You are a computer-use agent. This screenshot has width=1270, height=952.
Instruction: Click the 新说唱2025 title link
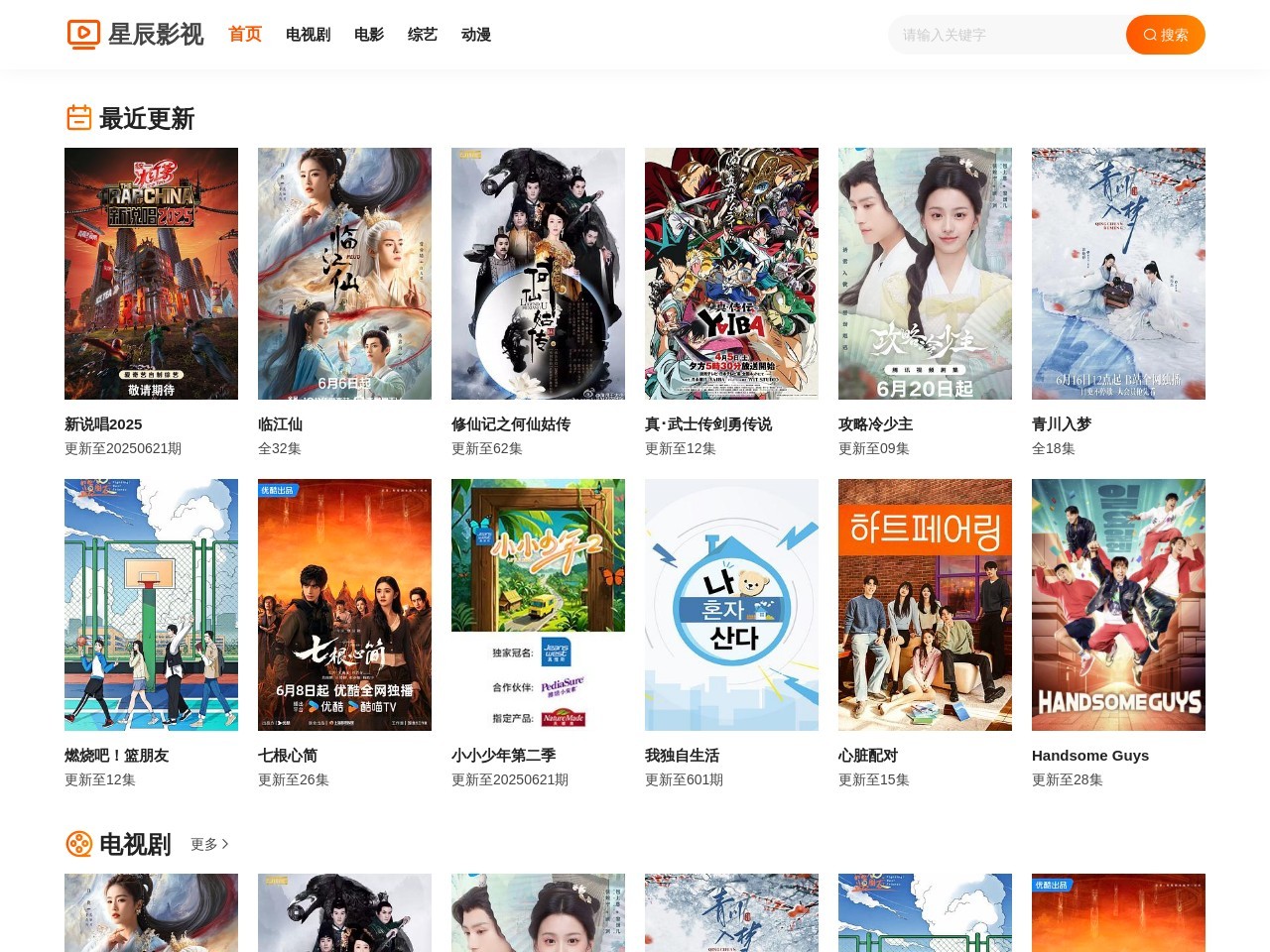(103, 423)
